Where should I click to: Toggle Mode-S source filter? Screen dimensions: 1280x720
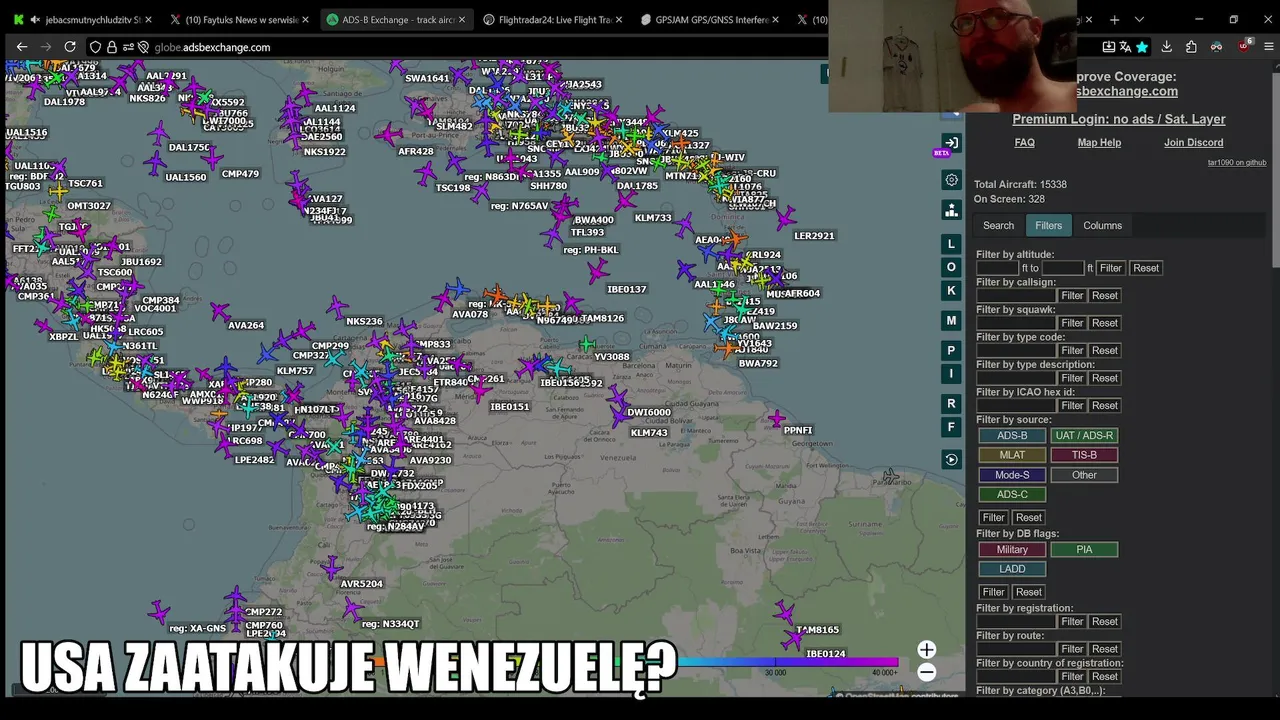tap(1012, 475)
